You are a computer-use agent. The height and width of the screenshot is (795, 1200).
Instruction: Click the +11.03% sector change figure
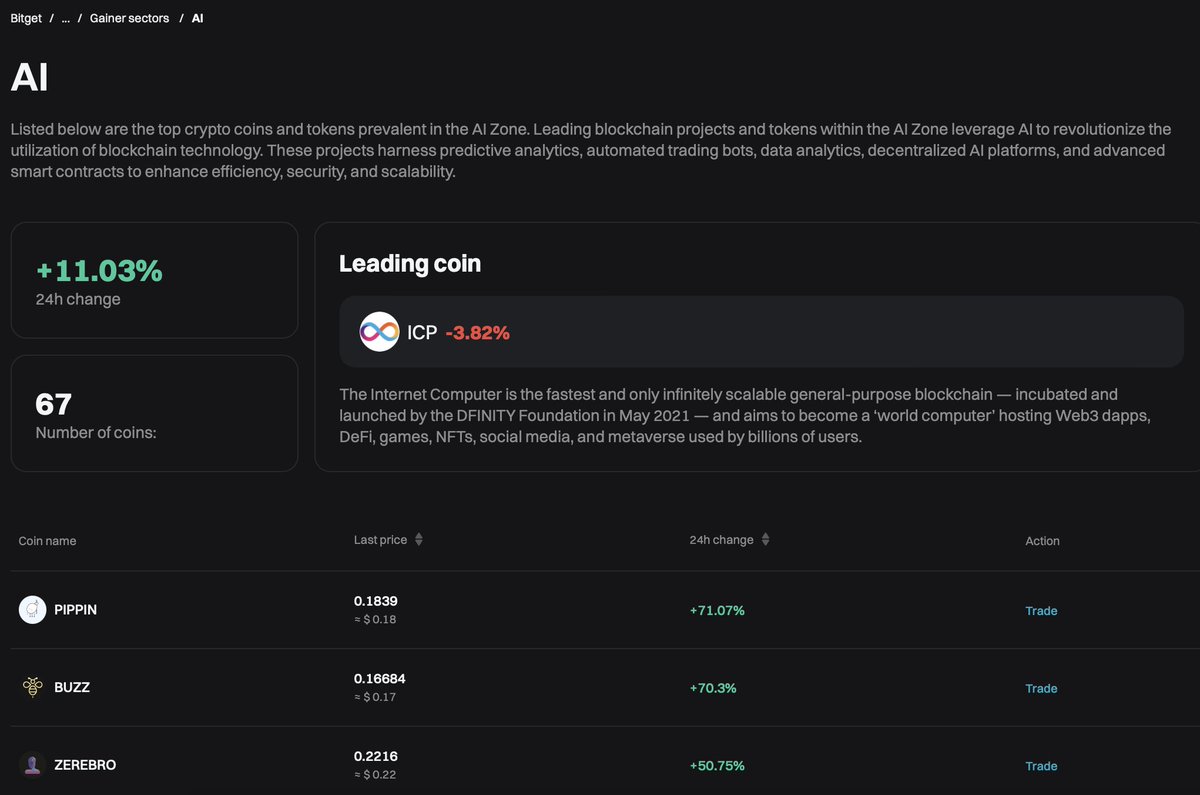coord(99,271)
